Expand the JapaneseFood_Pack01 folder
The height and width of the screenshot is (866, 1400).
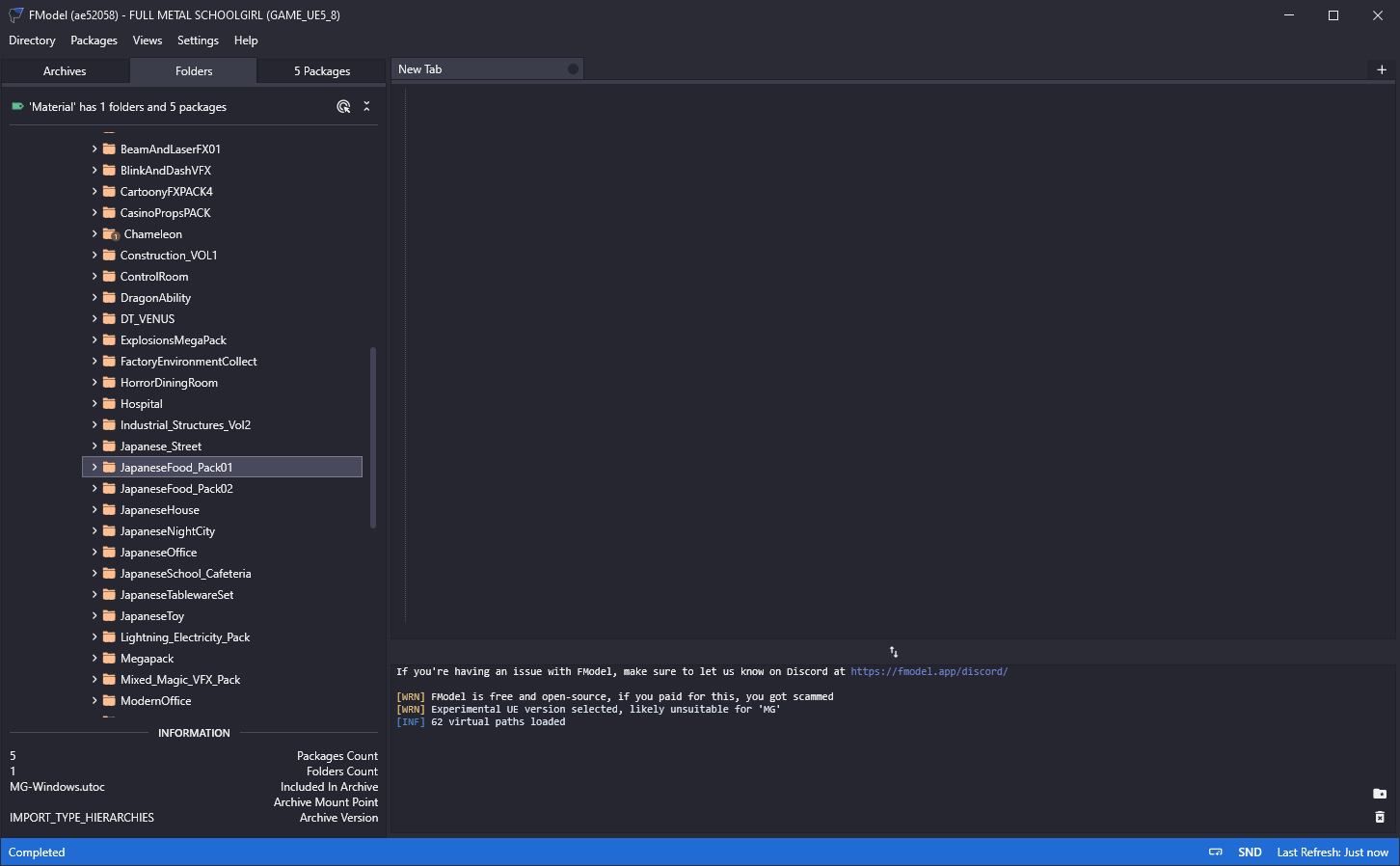tap(94, 468)
